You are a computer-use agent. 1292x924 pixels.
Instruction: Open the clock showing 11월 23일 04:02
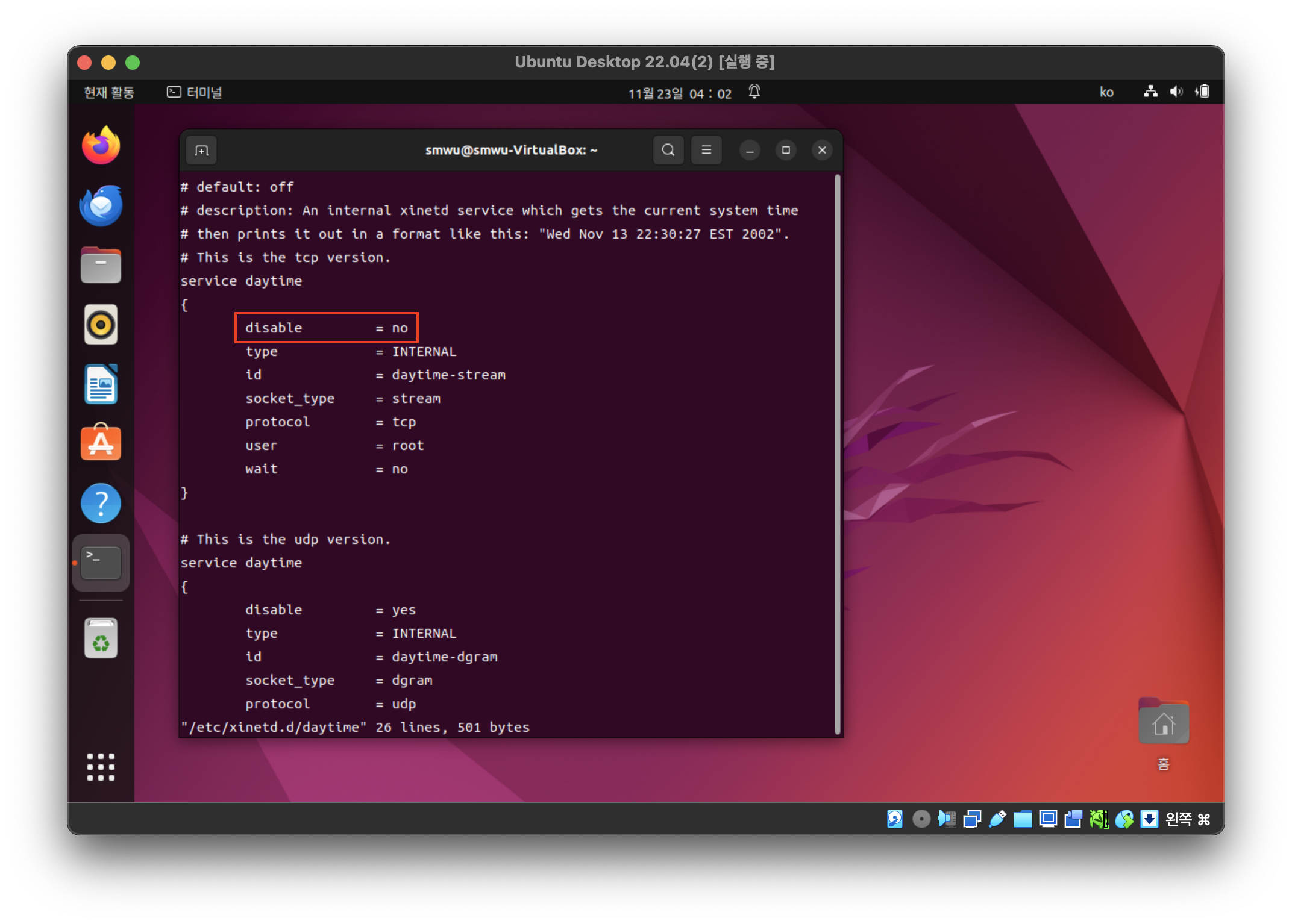pyautogui.click(x=680, y=93)
